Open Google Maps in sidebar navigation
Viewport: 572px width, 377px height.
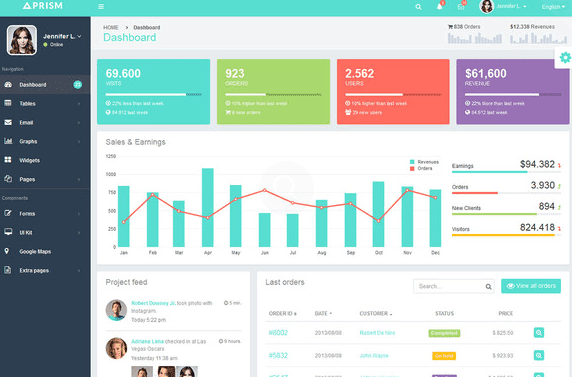[45, 251]
